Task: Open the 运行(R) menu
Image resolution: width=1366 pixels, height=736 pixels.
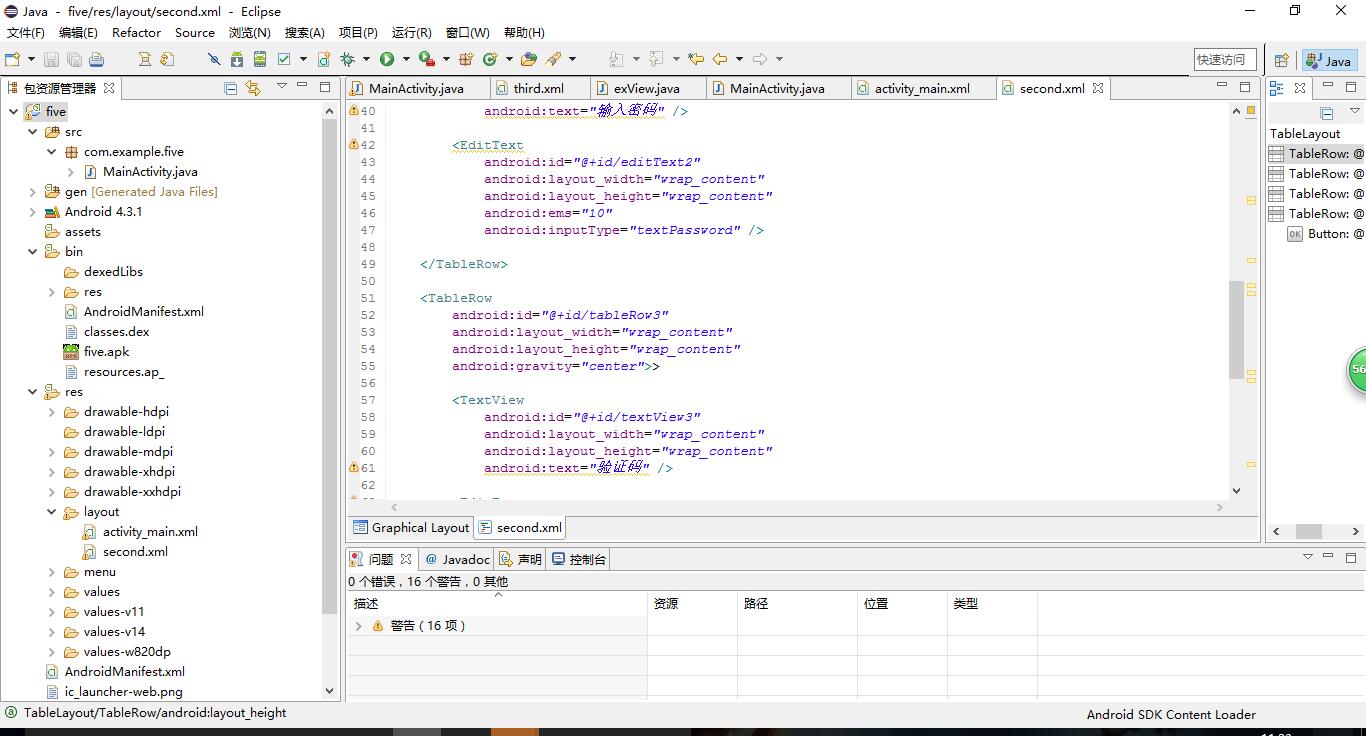Action: pyautogui.click(x=411, y=32)
